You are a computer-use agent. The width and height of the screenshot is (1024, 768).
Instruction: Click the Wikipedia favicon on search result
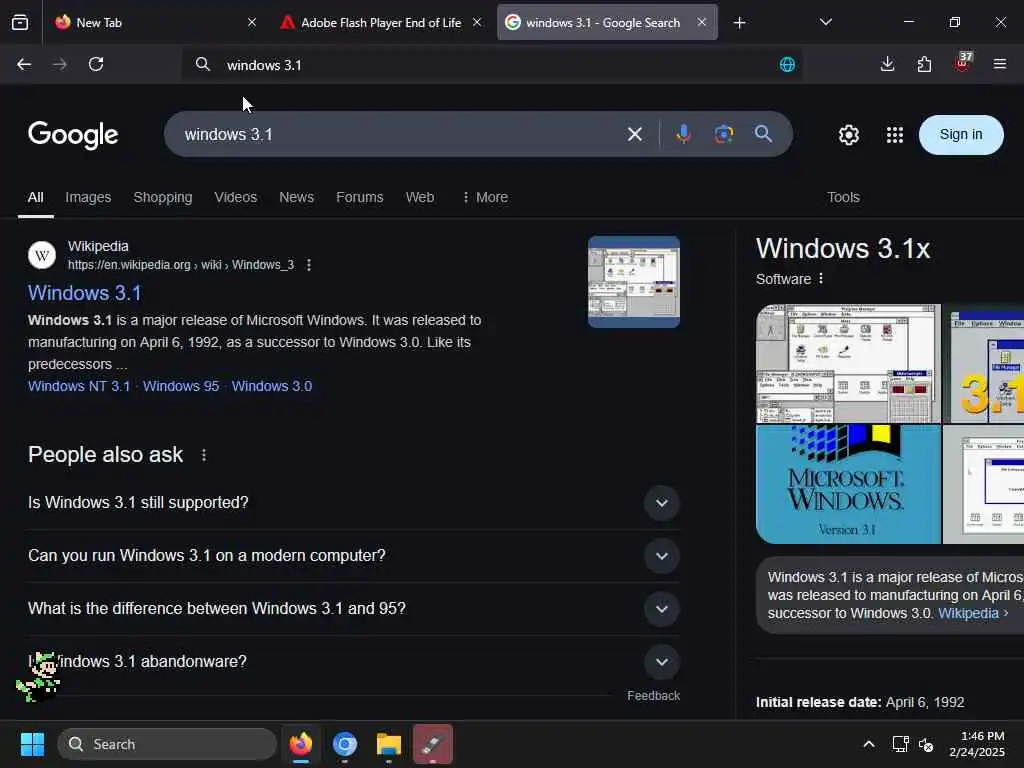(42, 255)
